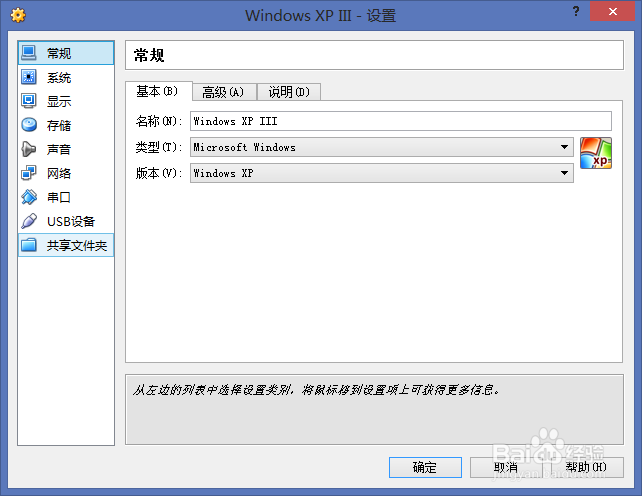Open the USB设备 plug icon
Image resolution: width=642 pixels, height=496 pixels.
point(29,221)
